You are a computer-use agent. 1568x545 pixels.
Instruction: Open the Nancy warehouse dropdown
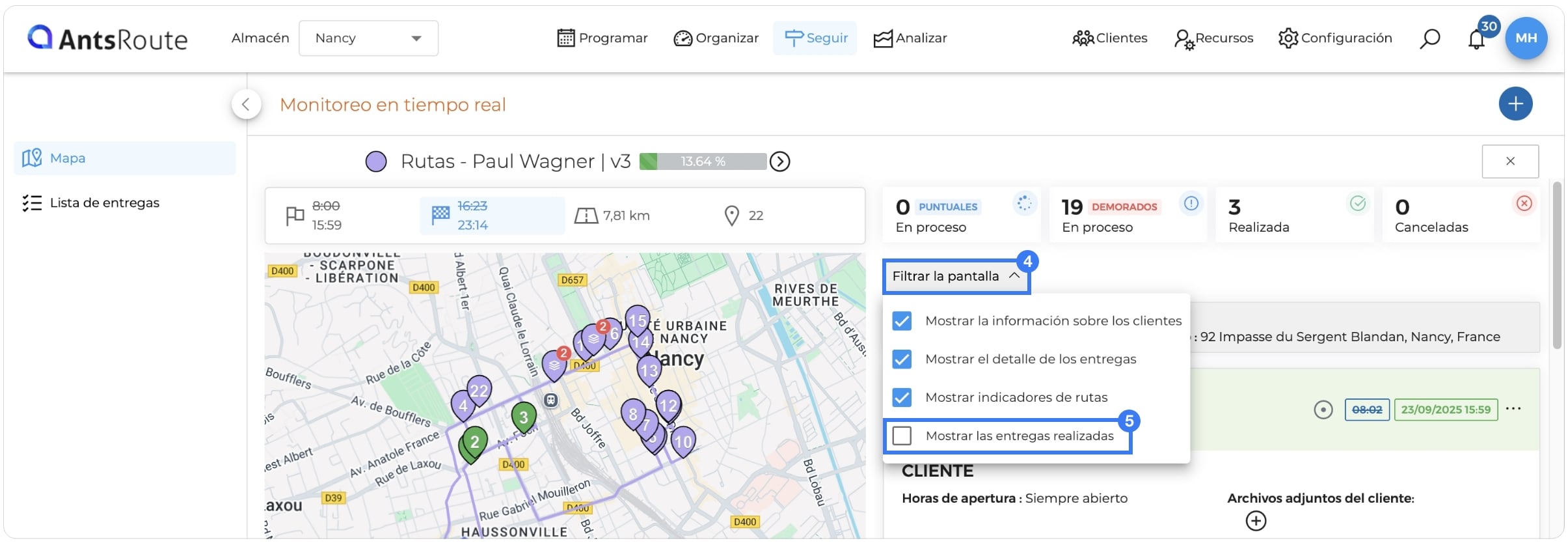pos(368,38)
